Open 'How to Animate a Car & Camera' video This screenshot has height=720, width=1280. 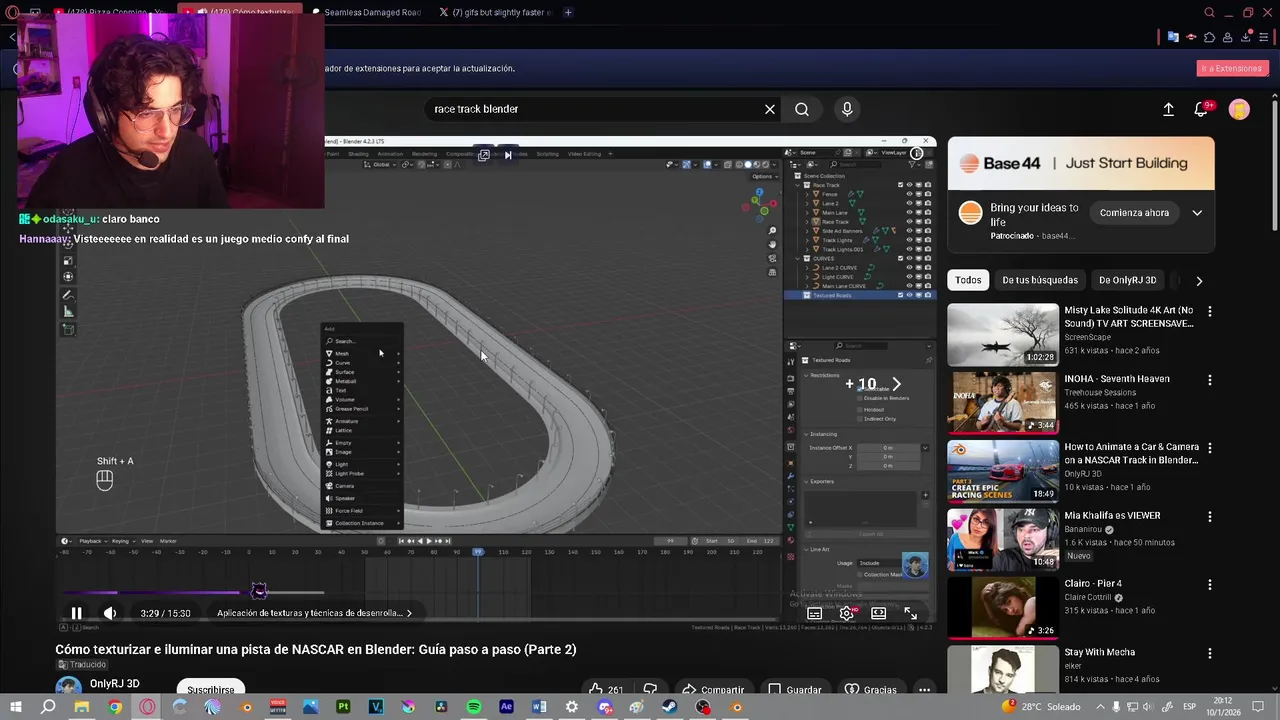(1003, 471)
